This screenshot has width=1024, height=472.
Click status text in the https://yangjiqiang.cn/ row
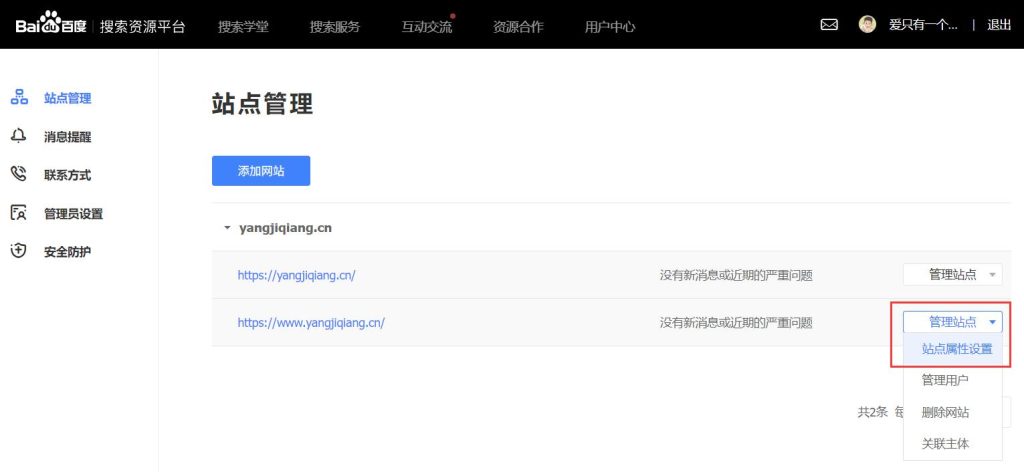(x=736, y=275)
